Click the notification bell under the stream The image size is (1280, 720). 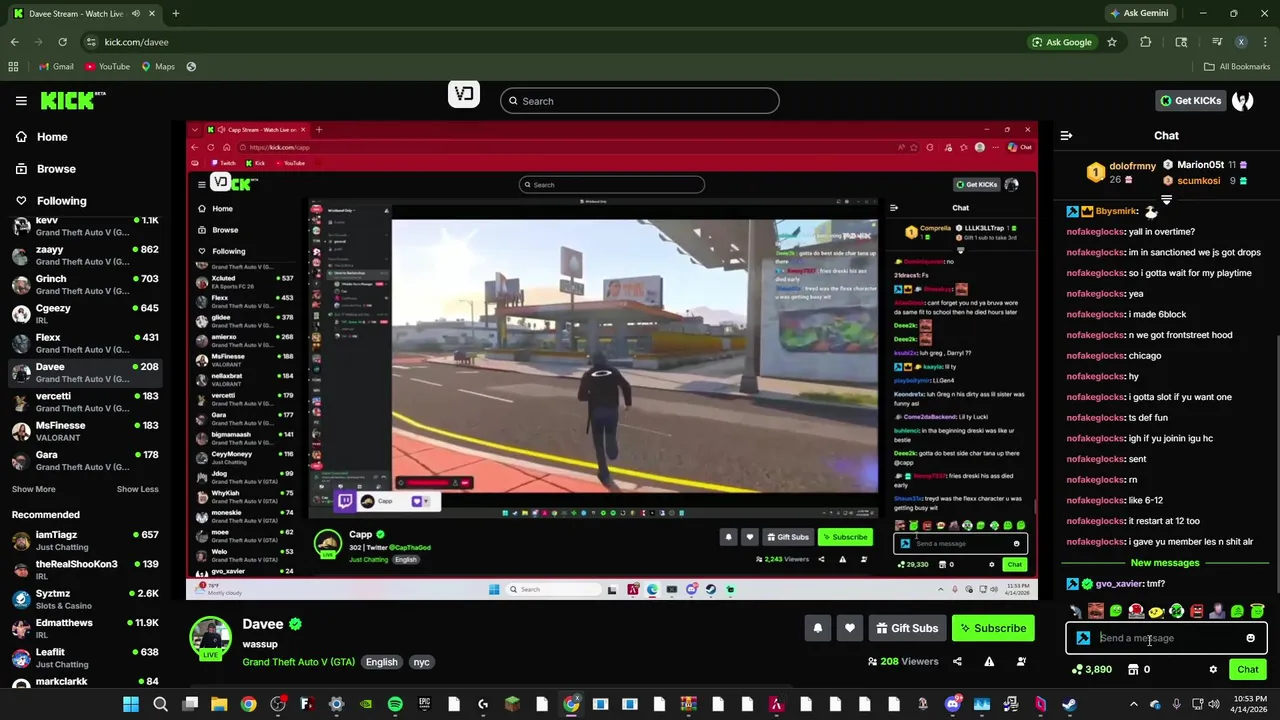(817, 628)
